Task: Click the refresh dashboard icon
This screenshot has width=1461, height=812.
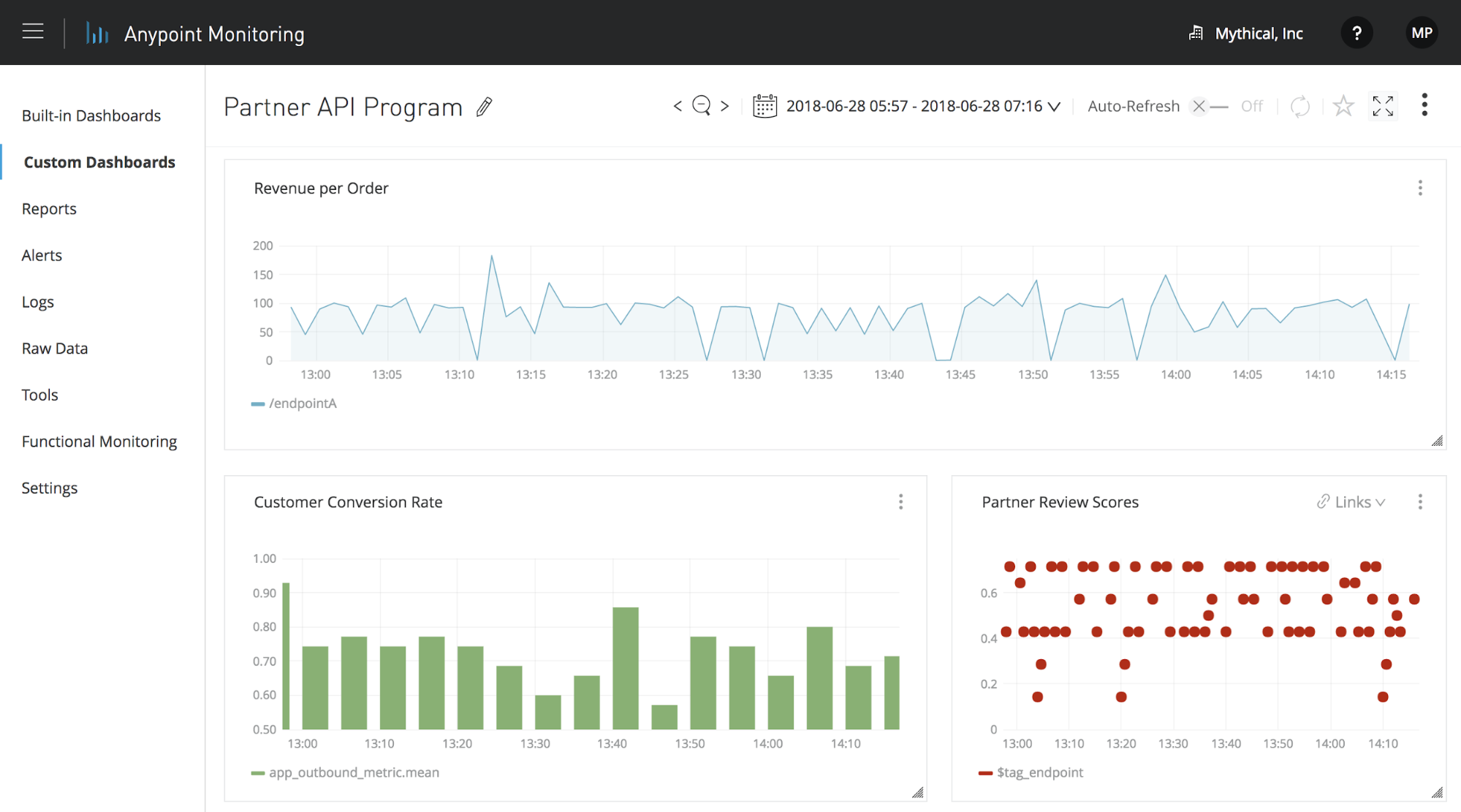Action: (1299, 107)
